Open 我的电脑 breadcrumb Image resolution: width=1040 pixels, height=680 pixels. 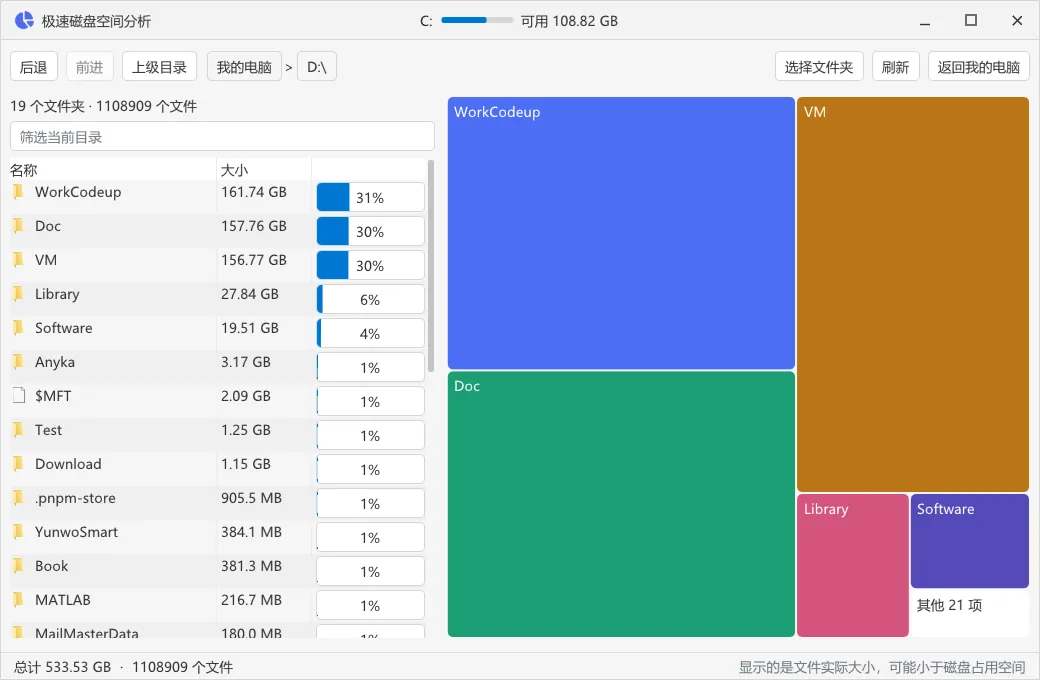244,66
